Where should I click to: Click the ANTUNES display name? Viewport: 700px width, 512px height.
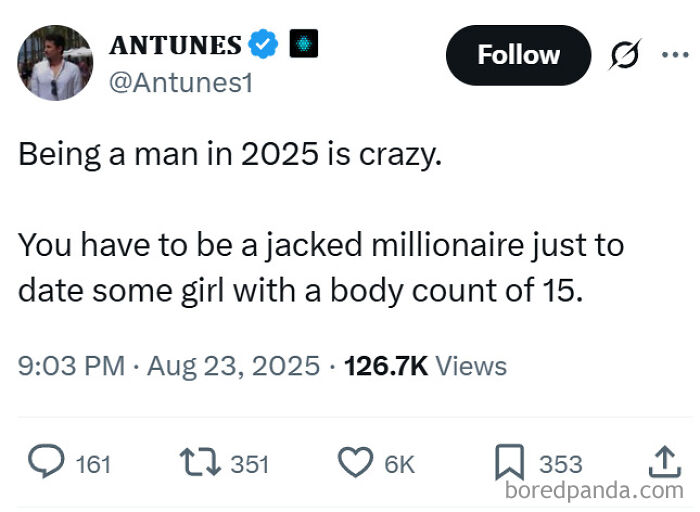(x=175, y=45)
